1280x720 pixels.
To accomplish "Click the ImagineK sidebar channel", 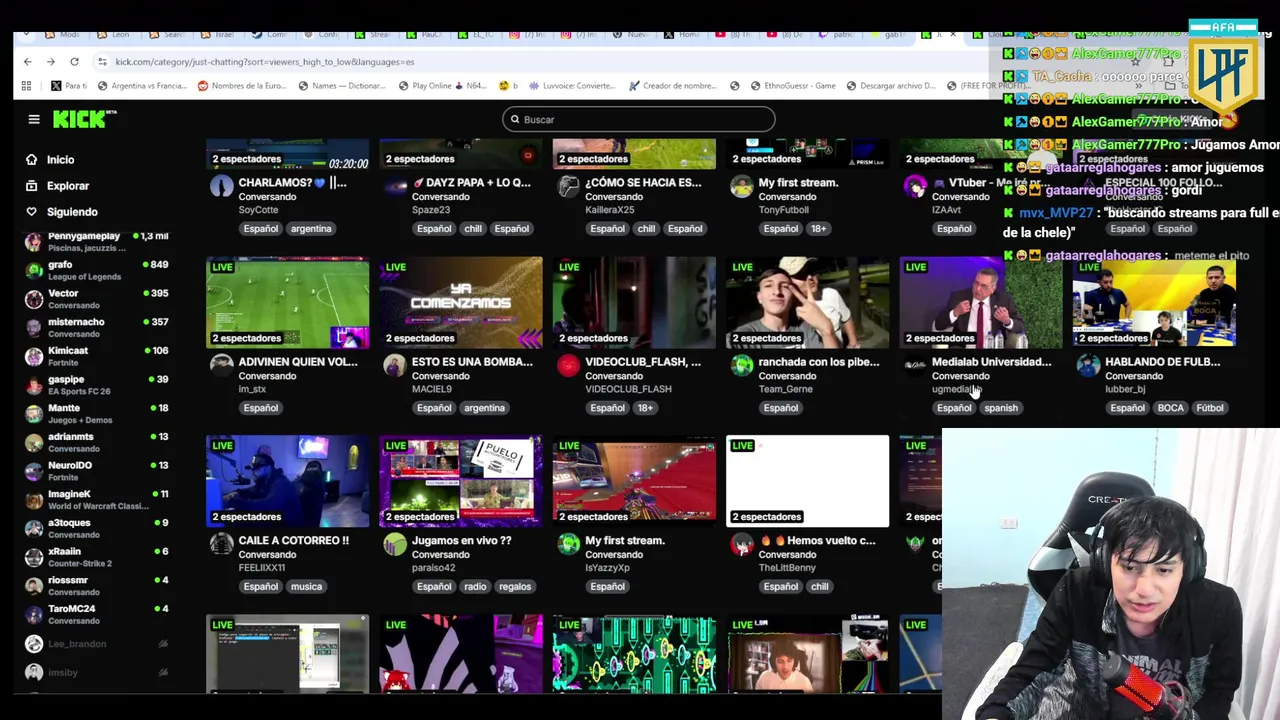I will (96, 499).
